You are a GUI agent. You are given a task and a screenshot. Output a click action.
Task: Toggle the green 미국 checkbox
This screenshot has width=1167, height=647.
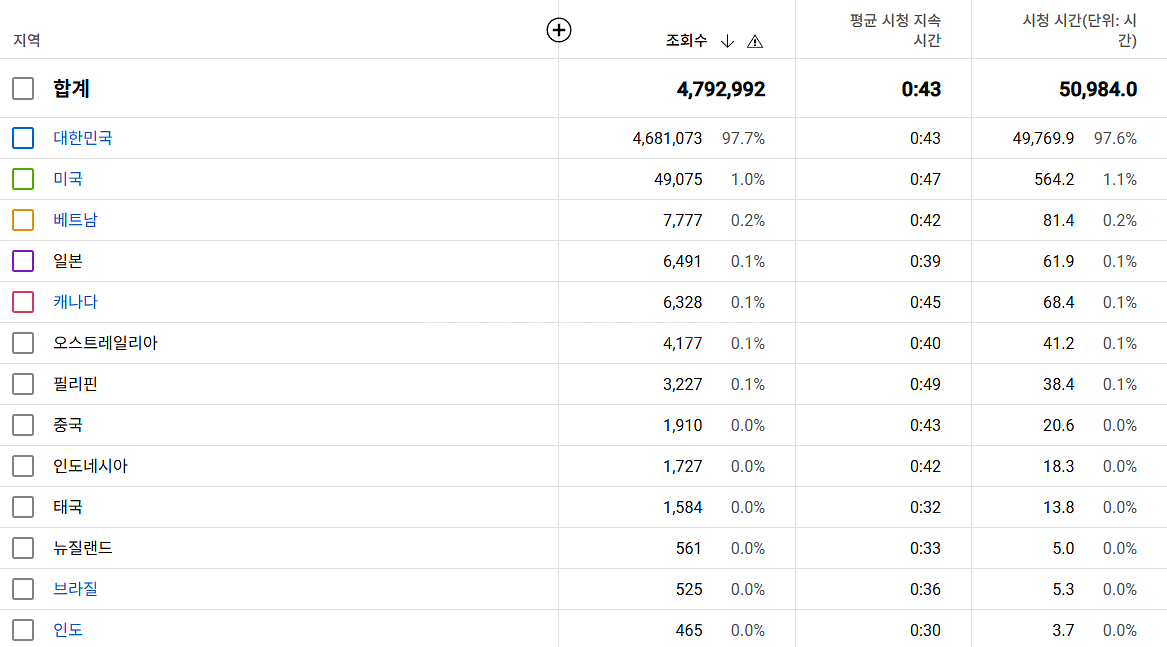click(x=23, y=179)
